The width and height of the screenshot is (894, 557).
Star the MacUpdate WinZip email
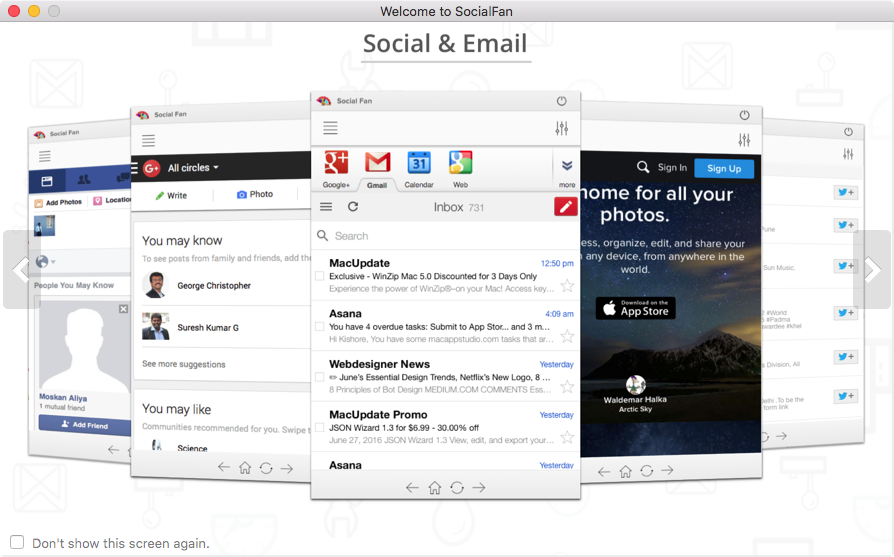pos(567,286)
